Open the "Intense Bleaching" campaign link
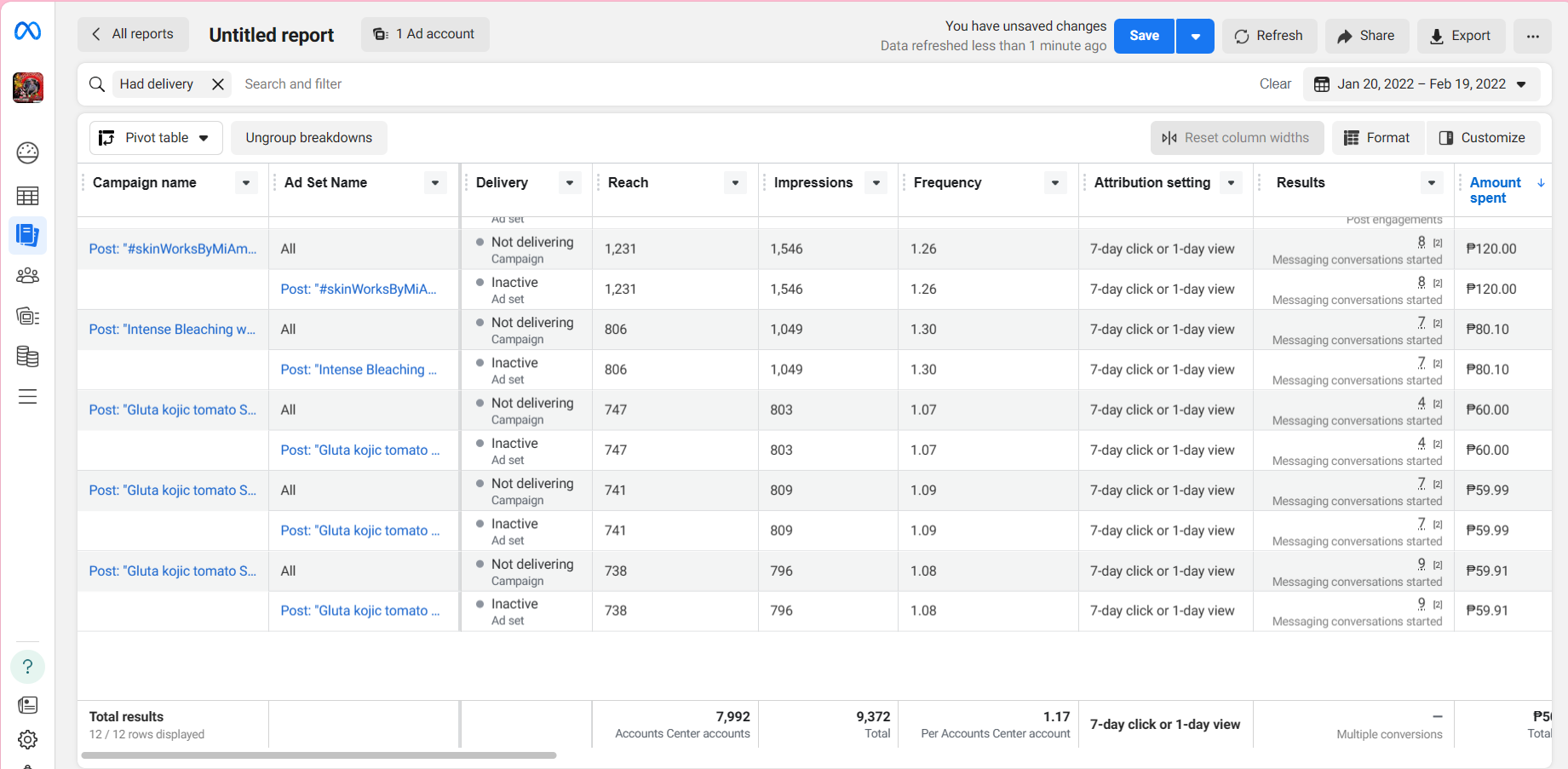Image resolution: width=1568 pixels, height=769 pixels. tap(172, 330)
